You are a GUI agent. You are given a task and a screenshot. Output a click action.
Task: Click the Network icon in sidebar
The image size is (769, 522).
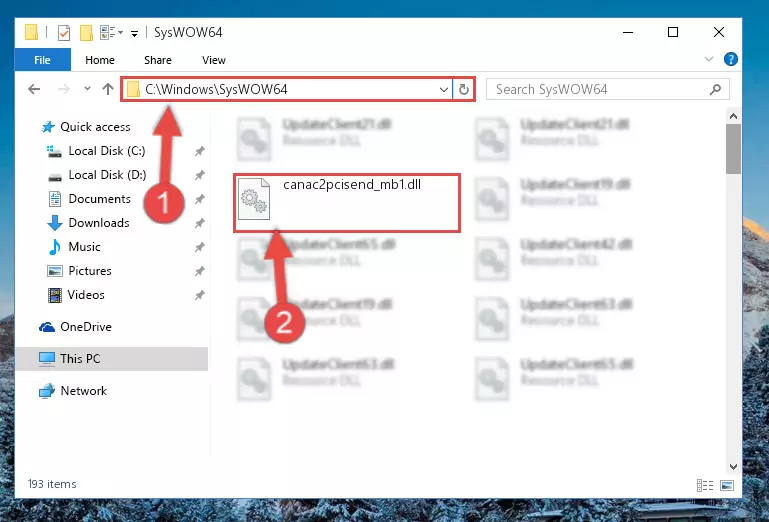coord(47,391)
